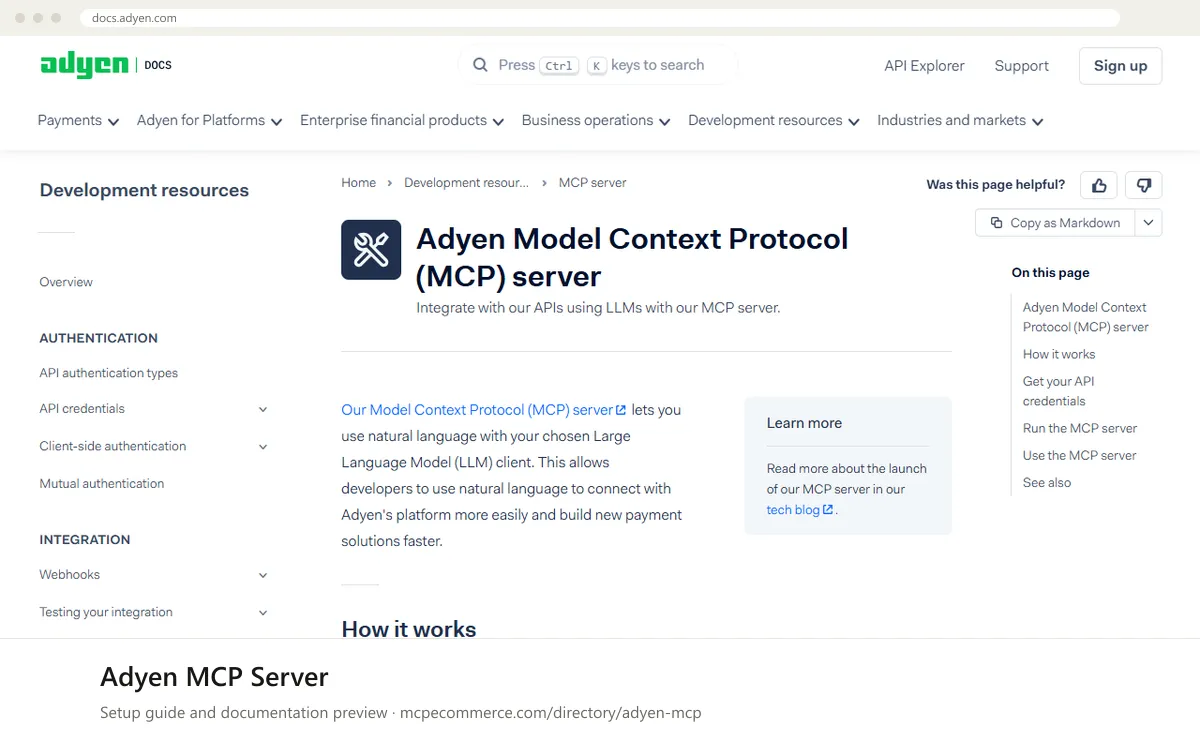
Task: Click the Sign up button
Action: tap(1120, 66)
